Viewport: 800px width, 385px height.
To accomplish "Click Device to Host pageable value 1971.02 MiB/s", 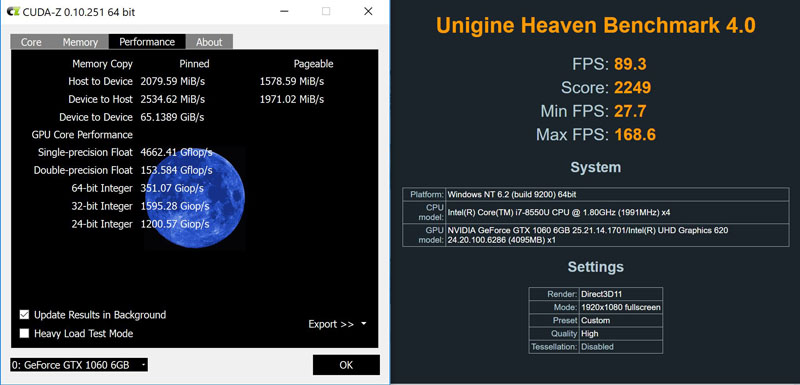I will pyautogui.click(x=292, y=99).
